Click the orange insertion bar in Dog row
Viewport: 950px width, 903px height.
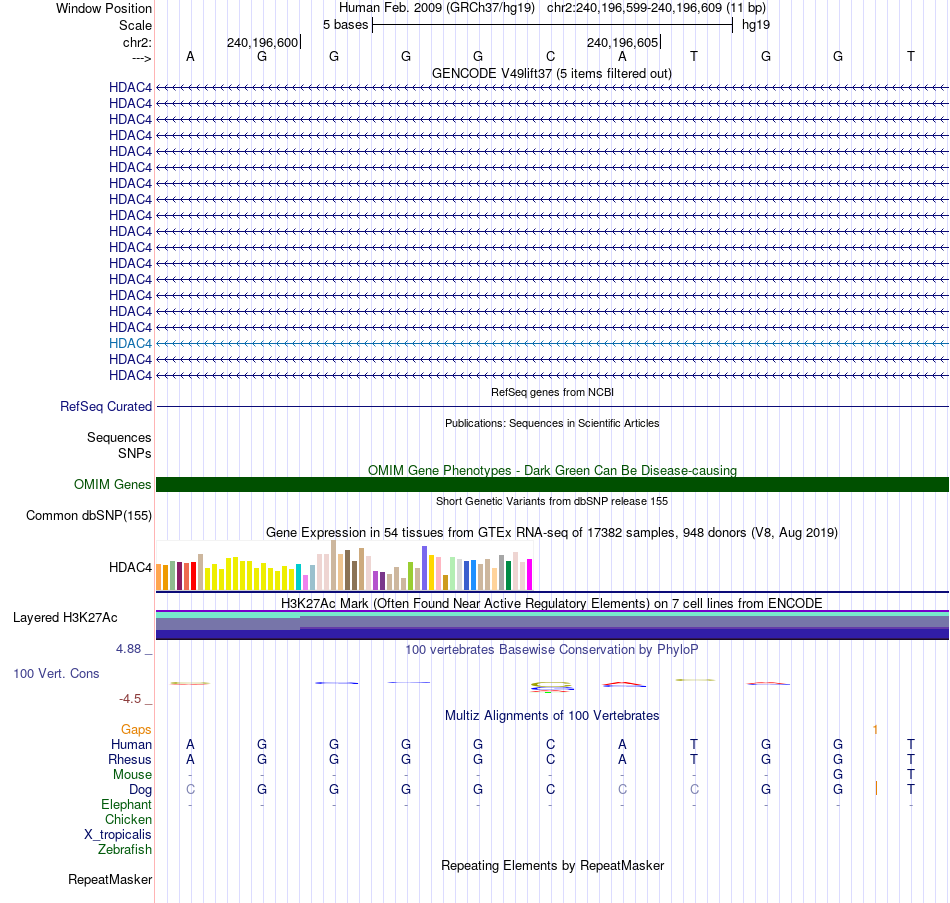click(876, 788)
